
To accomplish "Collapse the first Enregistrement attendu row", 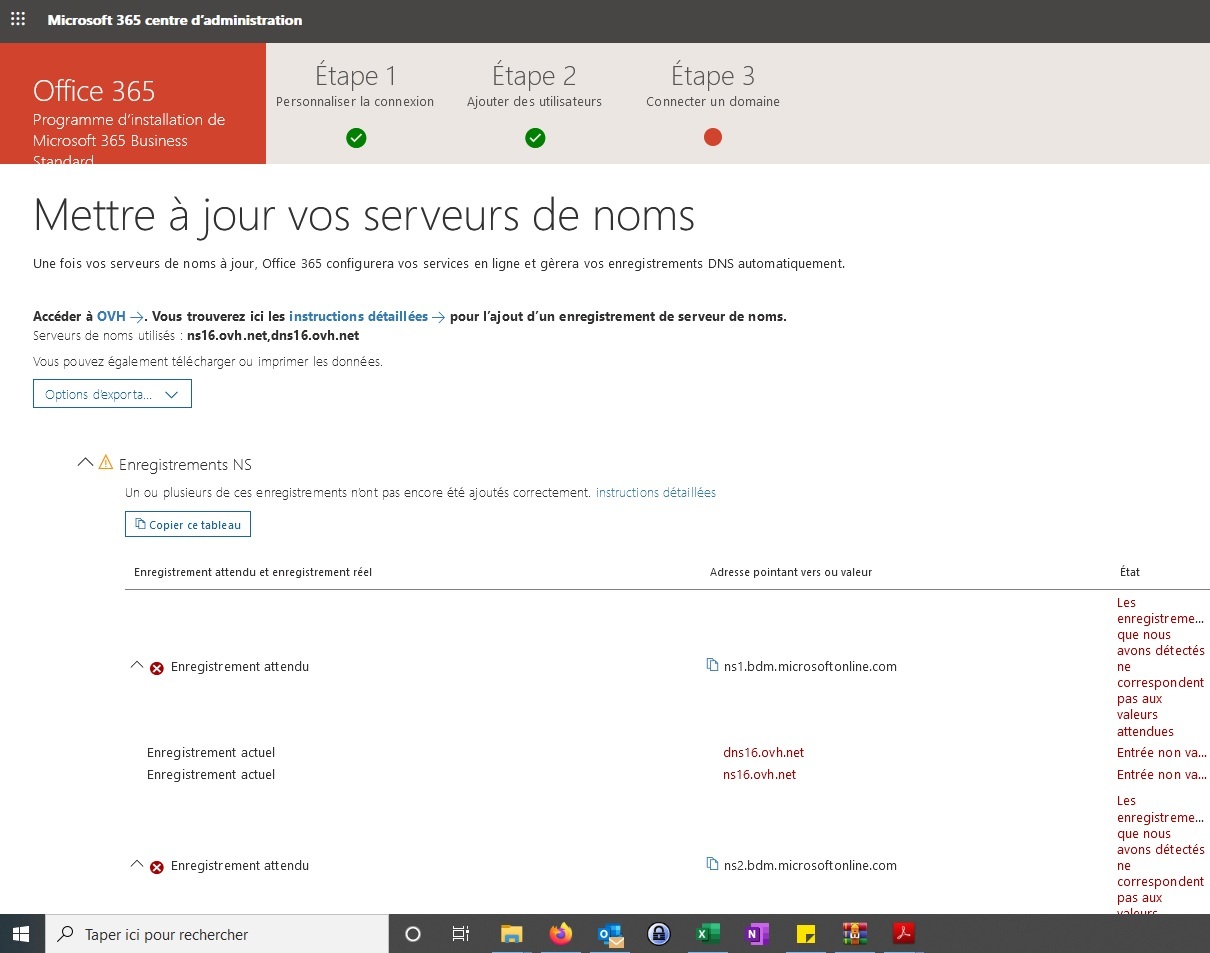I will click(137, 666).
